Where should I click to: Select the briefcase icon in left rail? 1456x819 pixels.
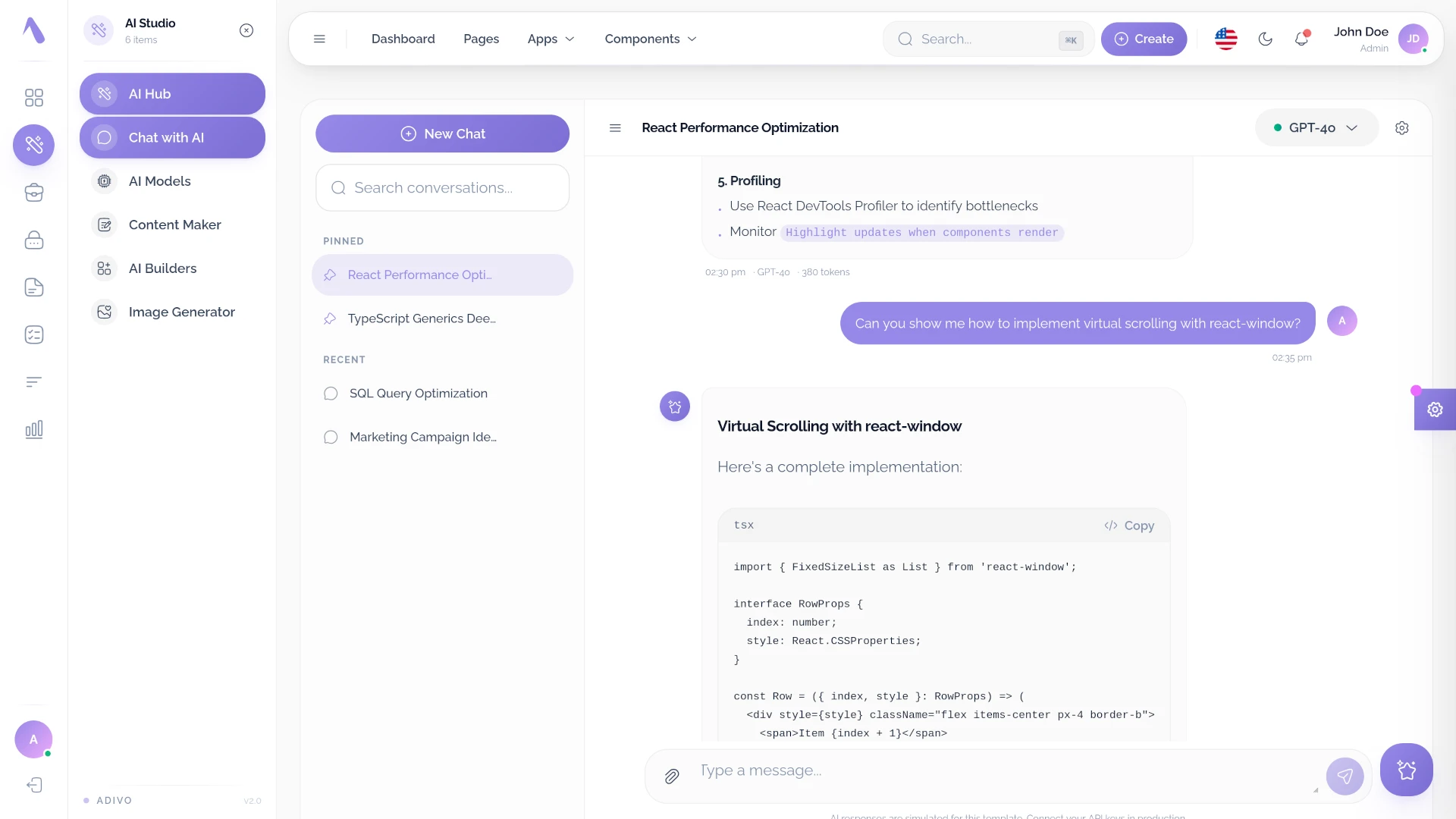coord(33,193)
